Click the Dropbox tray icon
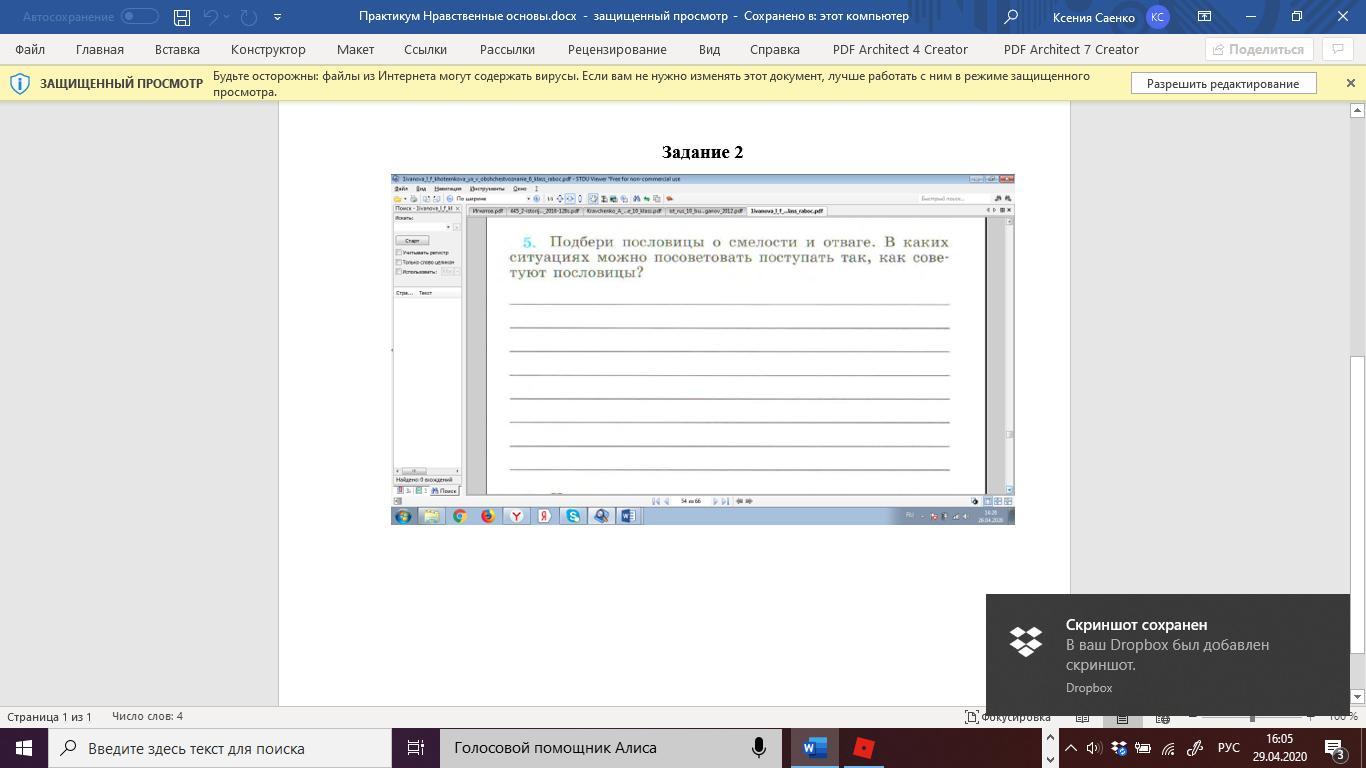1366x768 pixels. pyautogui.click(x=1119, y=748)
